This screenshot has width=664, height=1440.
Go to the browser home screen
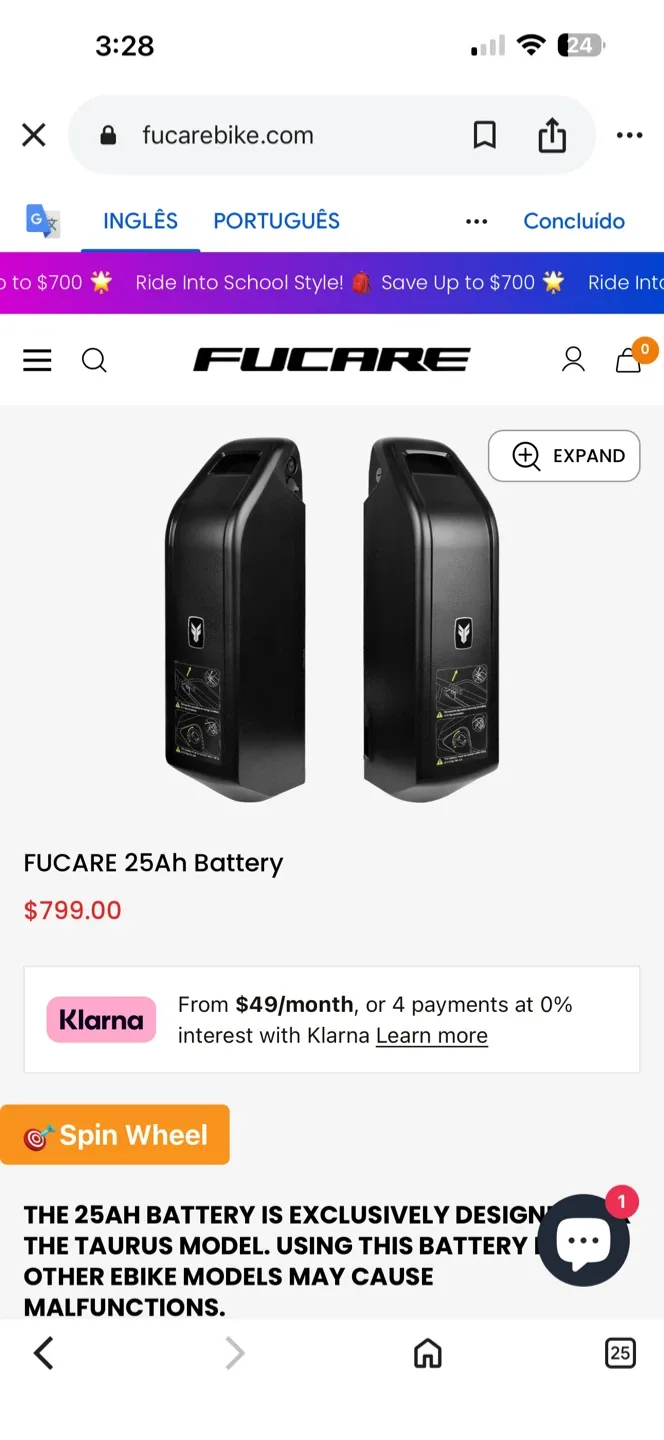(x=427, y=1353)
